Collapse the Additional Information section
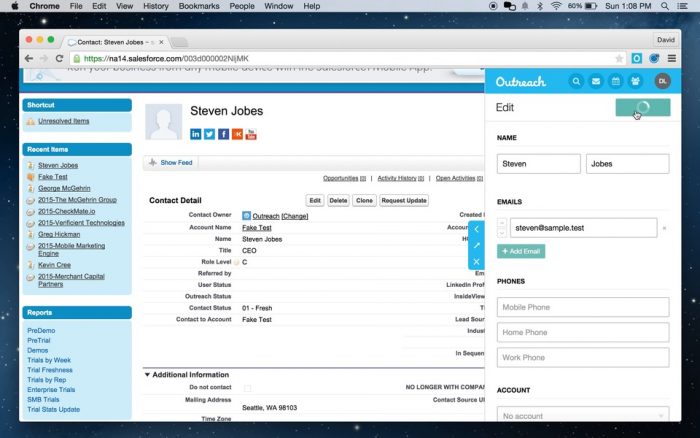This screenshot has height=438, width=700. tap(147, 375)
